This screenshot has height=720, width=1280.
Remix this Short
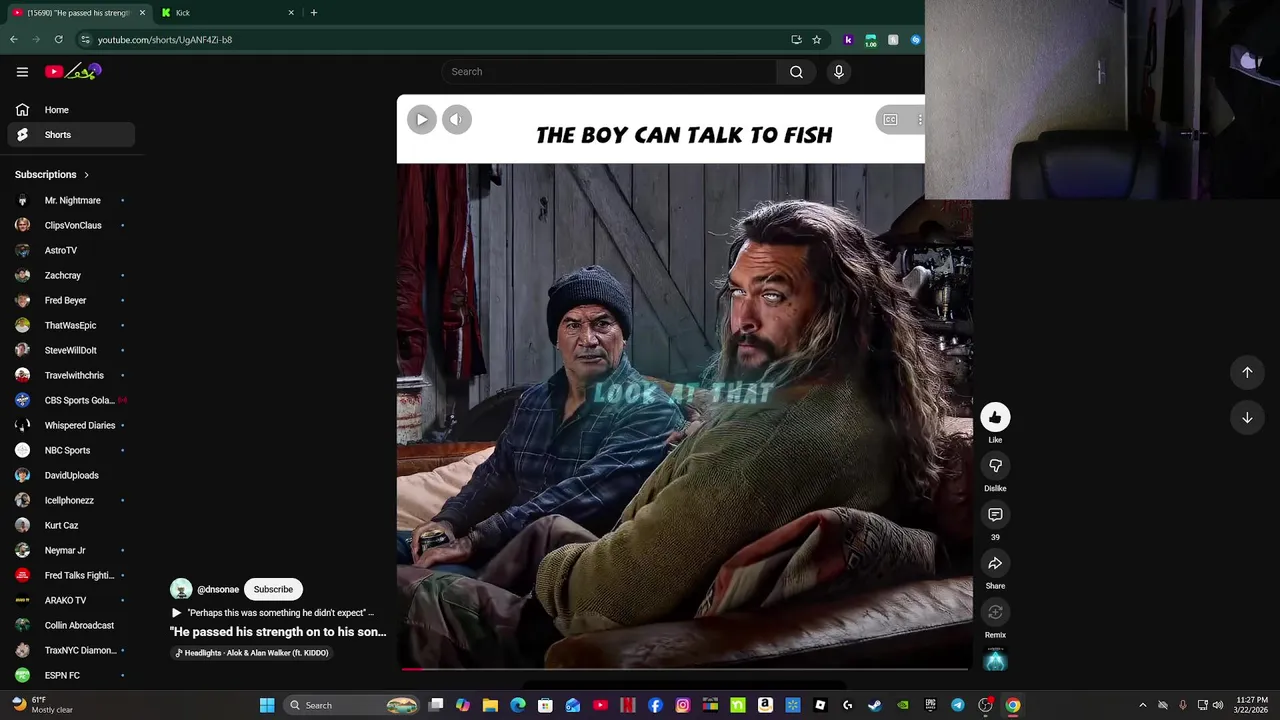(995, 613)
